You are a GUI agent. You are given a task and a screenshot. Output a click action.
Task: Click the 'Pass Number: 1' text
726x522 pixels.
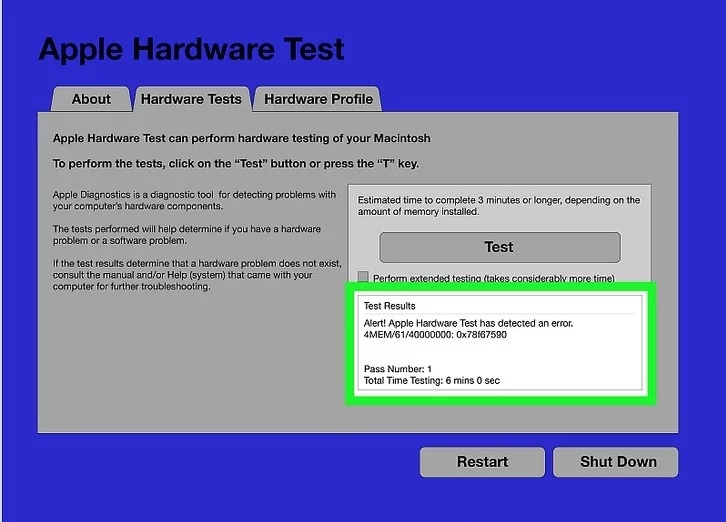click(x=398, y=369)
